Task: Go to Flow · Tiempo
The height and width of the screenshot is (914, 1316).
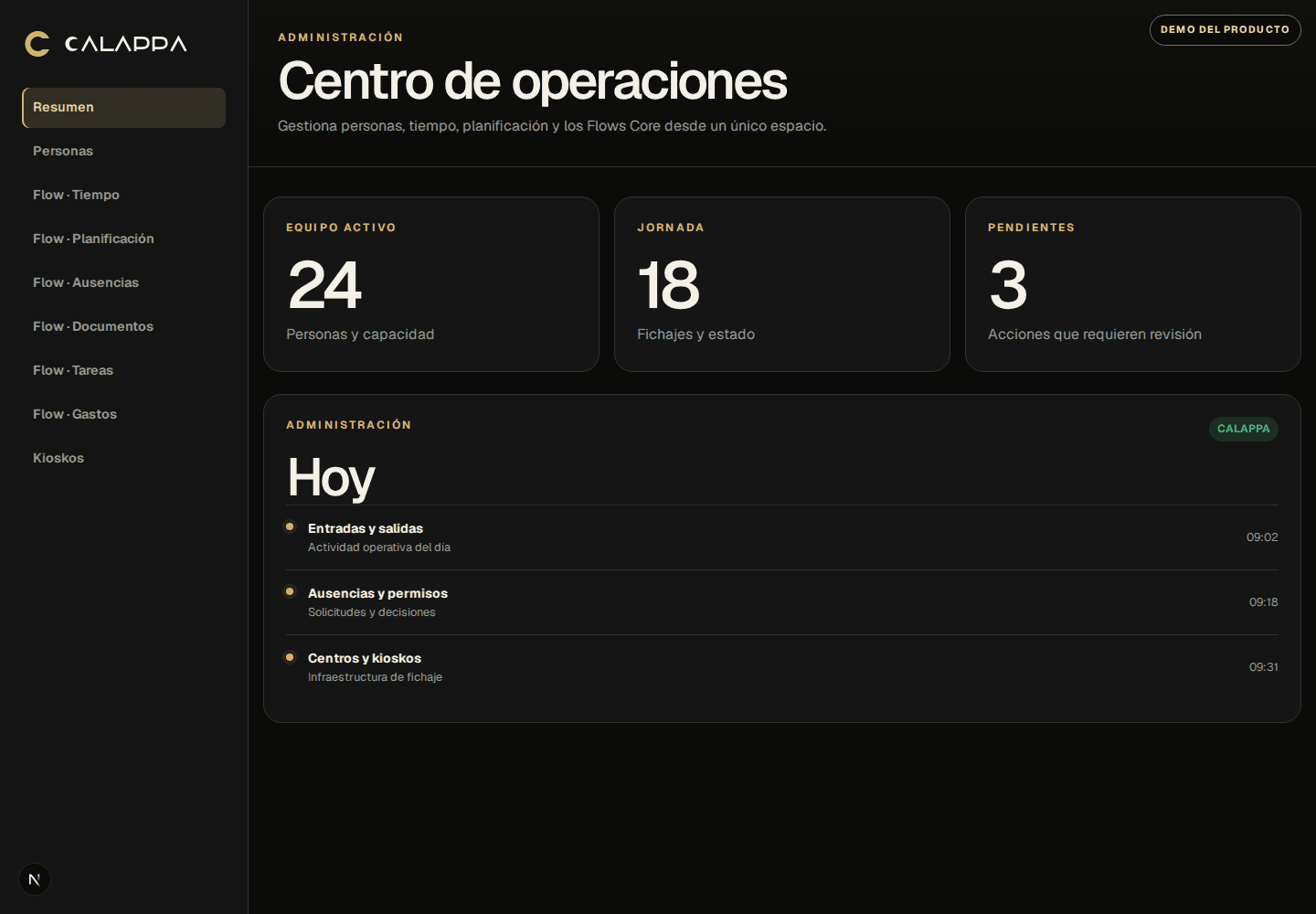Action: (x=123, y=195)
